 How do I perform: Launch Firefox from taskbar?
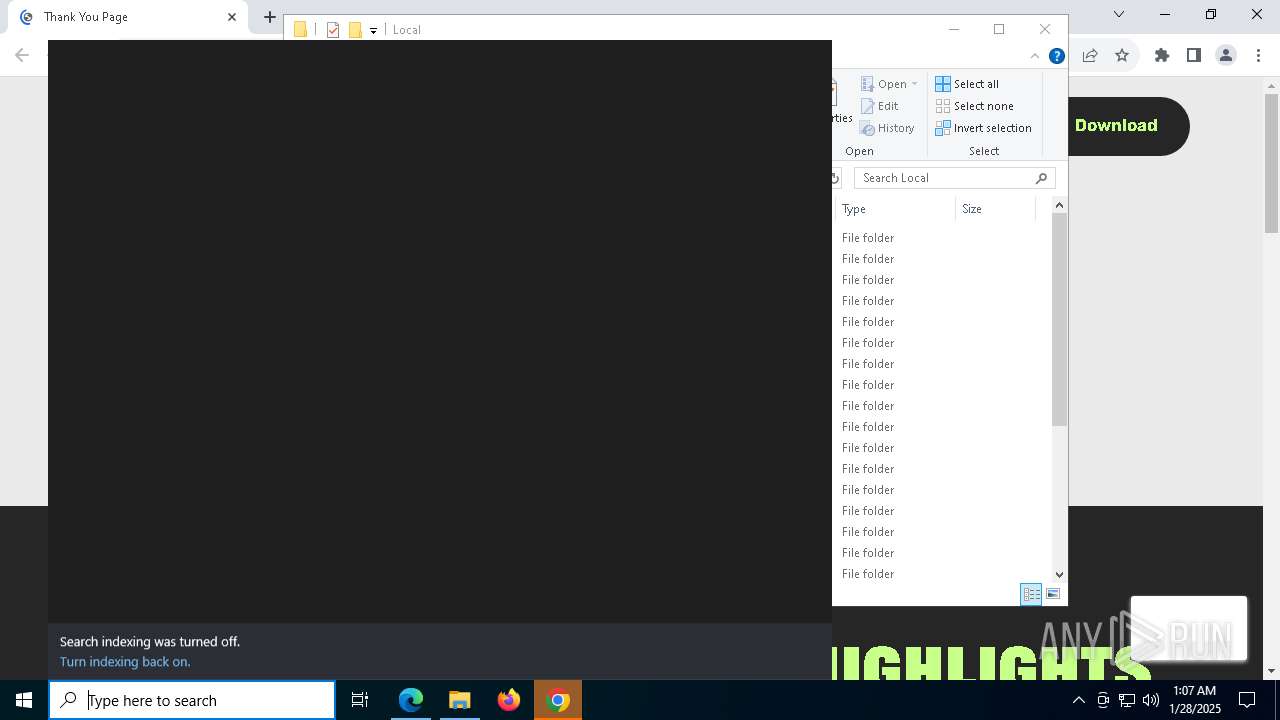point(509,700)
